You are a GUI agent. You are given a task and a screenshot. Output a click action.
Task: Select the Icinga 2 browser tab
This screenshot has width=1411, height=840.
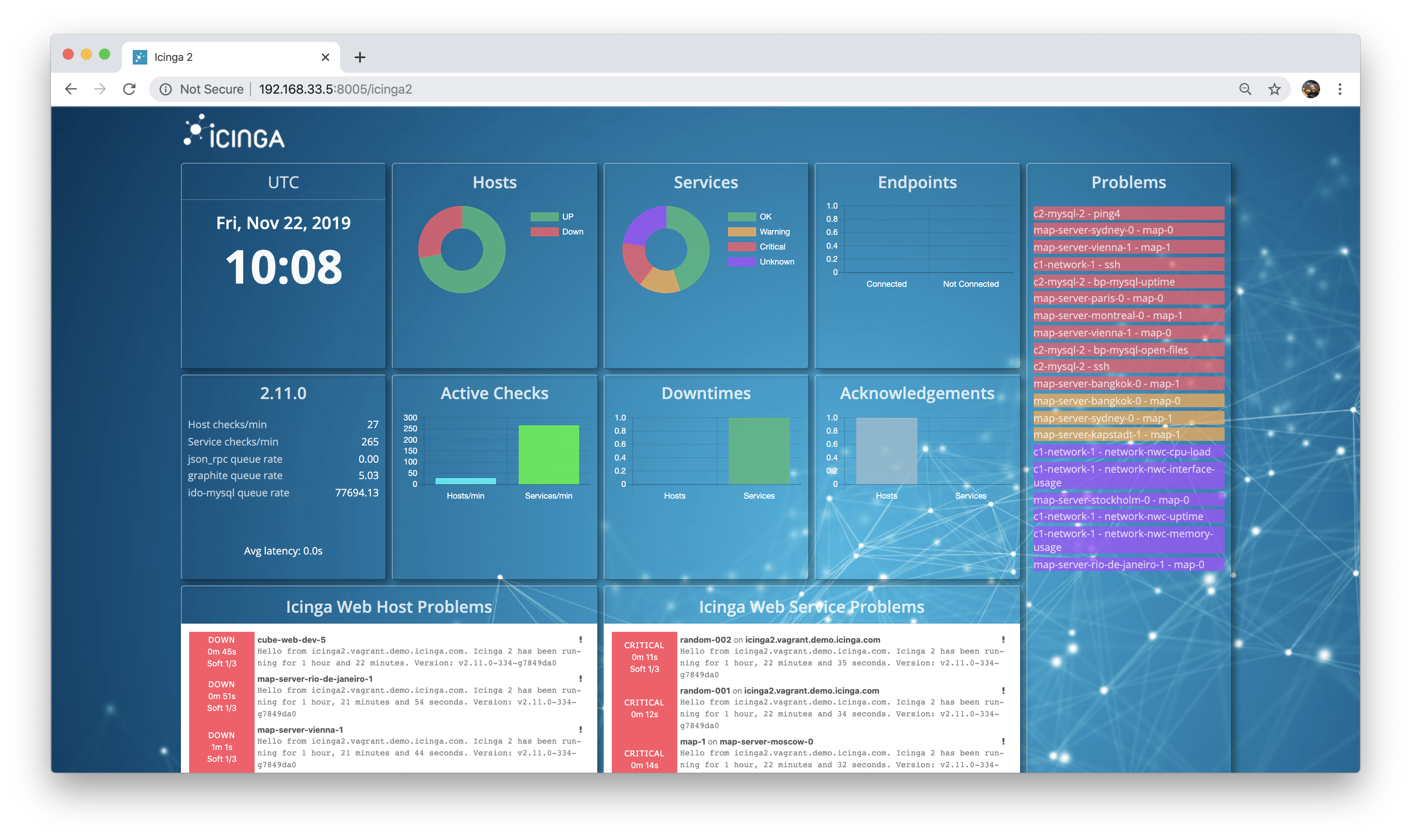tap(231, 57)
